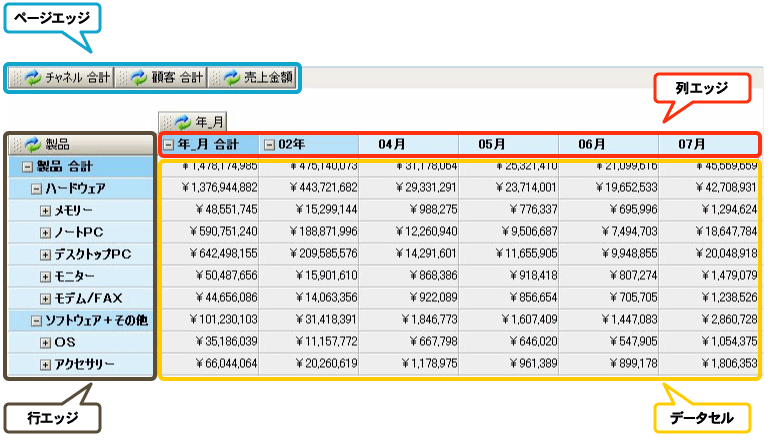This screenshot has height=440, width=770.
Task: Expand the アクセサリー row
Action: [45, 364]
